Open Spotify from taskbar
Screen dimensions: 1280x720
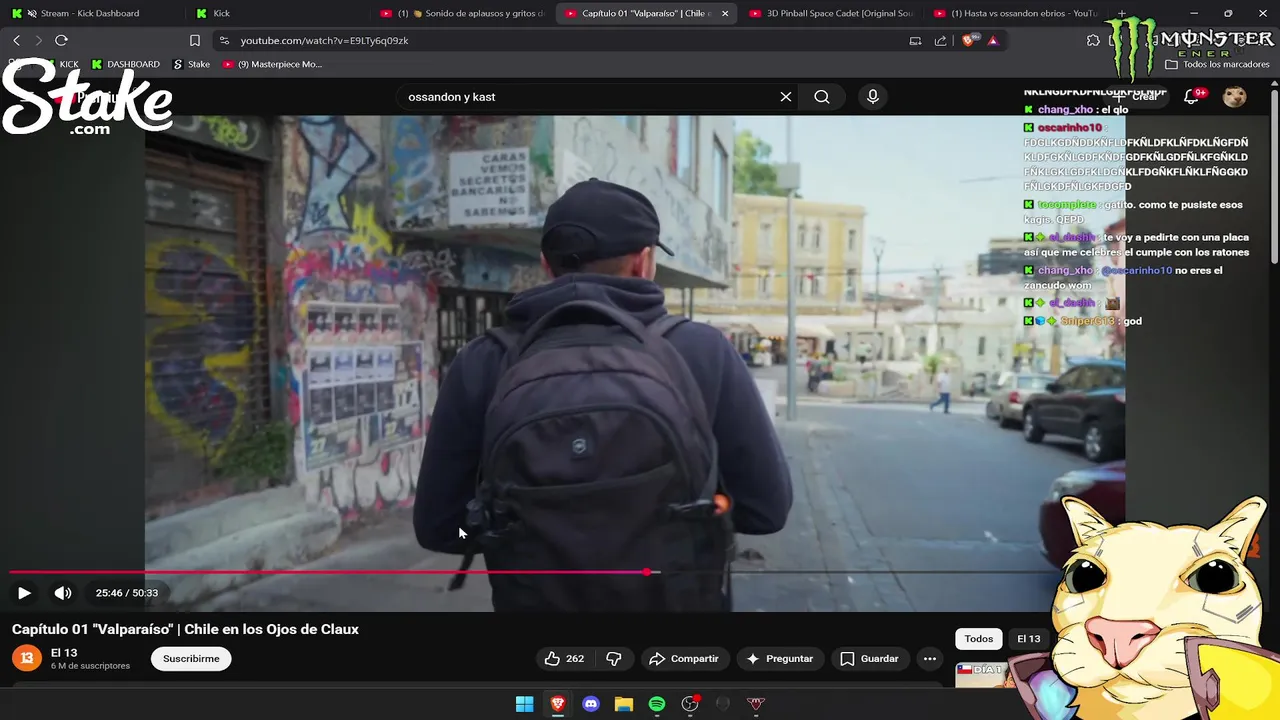[x=657, y=704]
